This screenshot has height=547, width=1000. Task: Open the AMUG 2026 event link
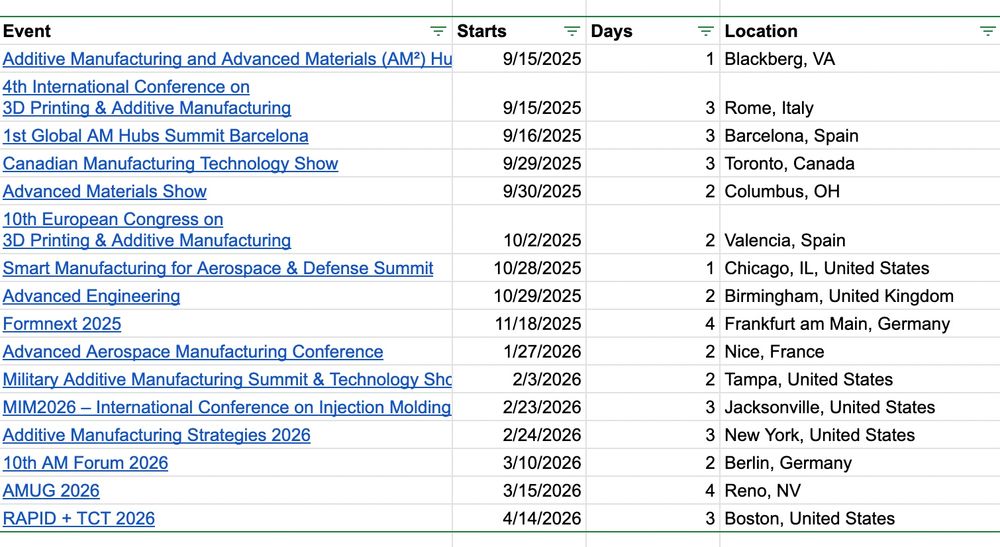51,491
